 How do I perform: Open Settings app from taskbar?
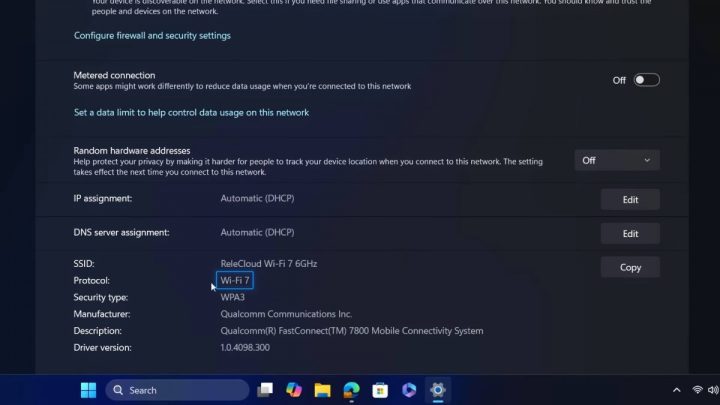(x=438, y=390)
